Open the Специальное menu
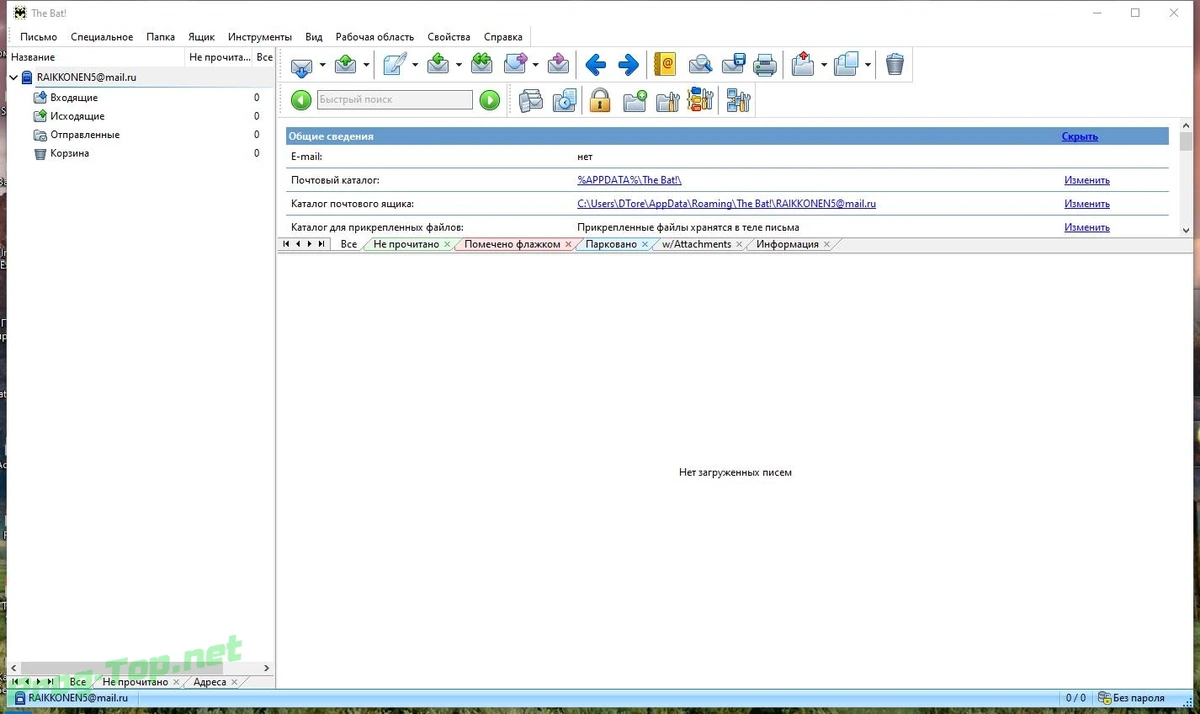This screenshot has height=714, width=1200. 102,37
